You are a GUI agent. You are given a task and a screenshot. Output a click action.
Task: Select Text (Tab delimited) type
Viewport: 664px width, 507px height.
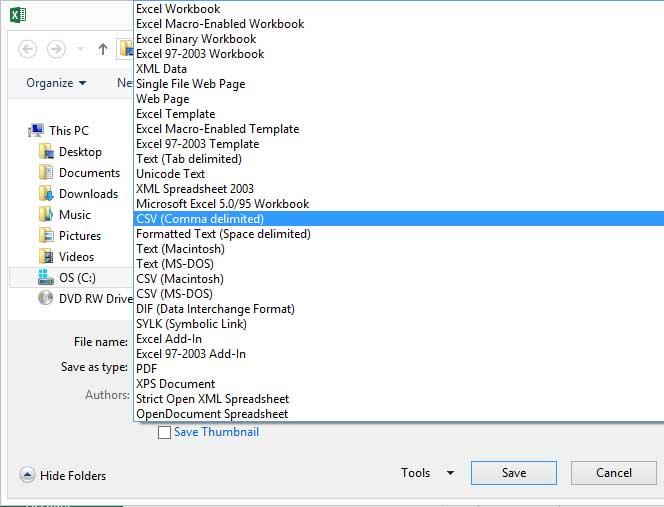(398, 159)
